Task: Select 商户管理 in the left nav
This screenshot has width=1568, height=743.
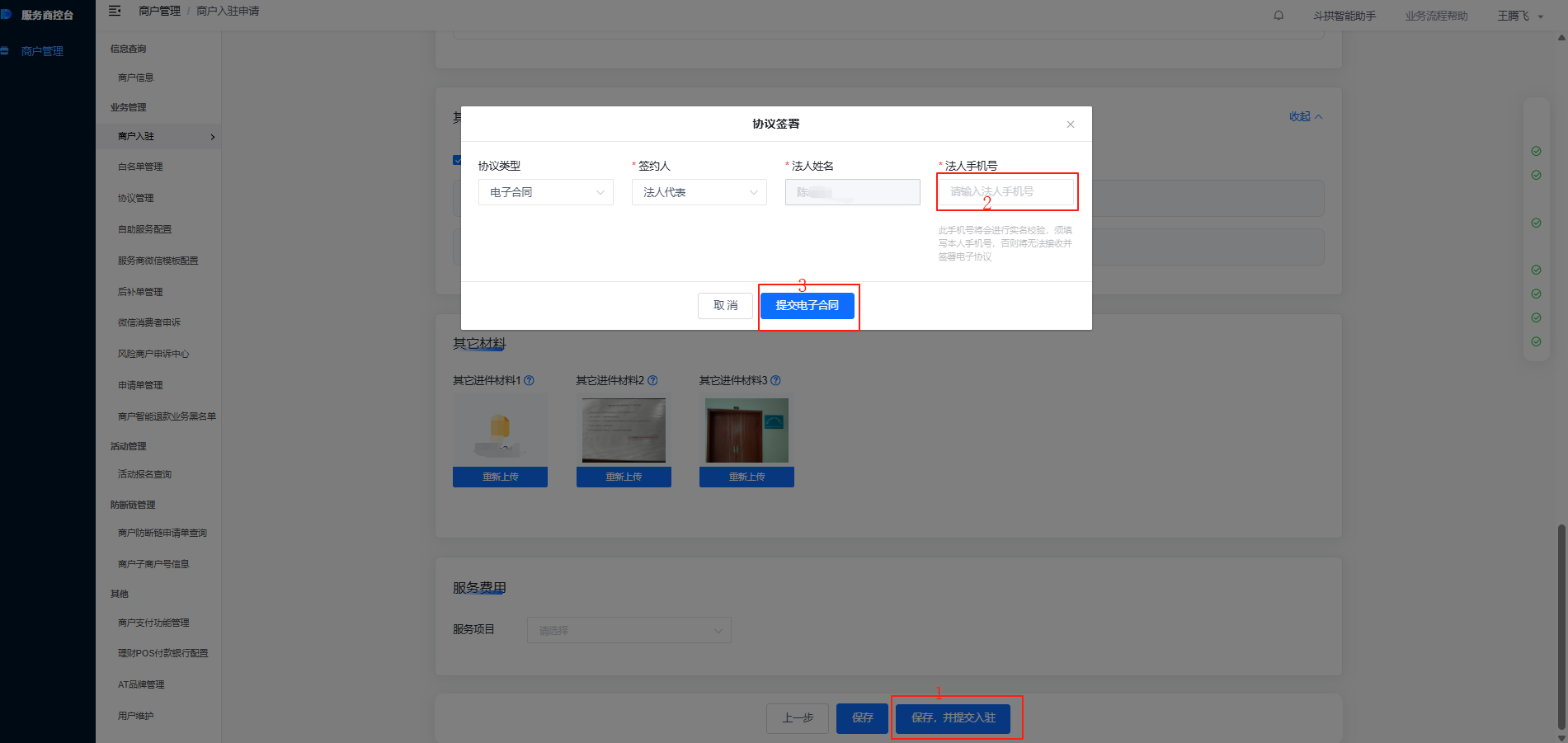Action: 42,51
